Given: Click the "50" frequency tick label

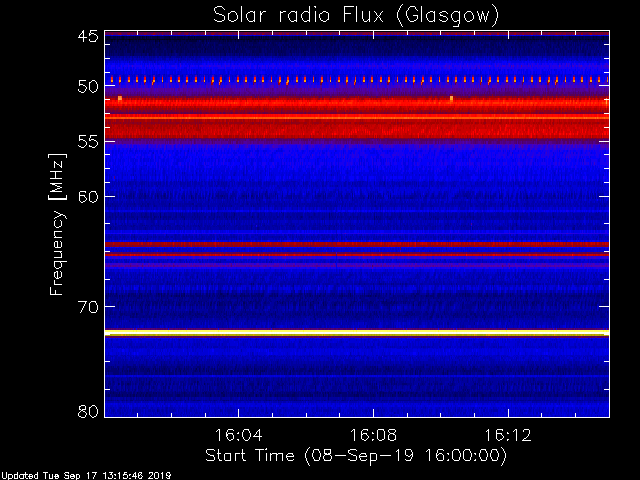Looking at the screenshot, I should click(88, 87).
